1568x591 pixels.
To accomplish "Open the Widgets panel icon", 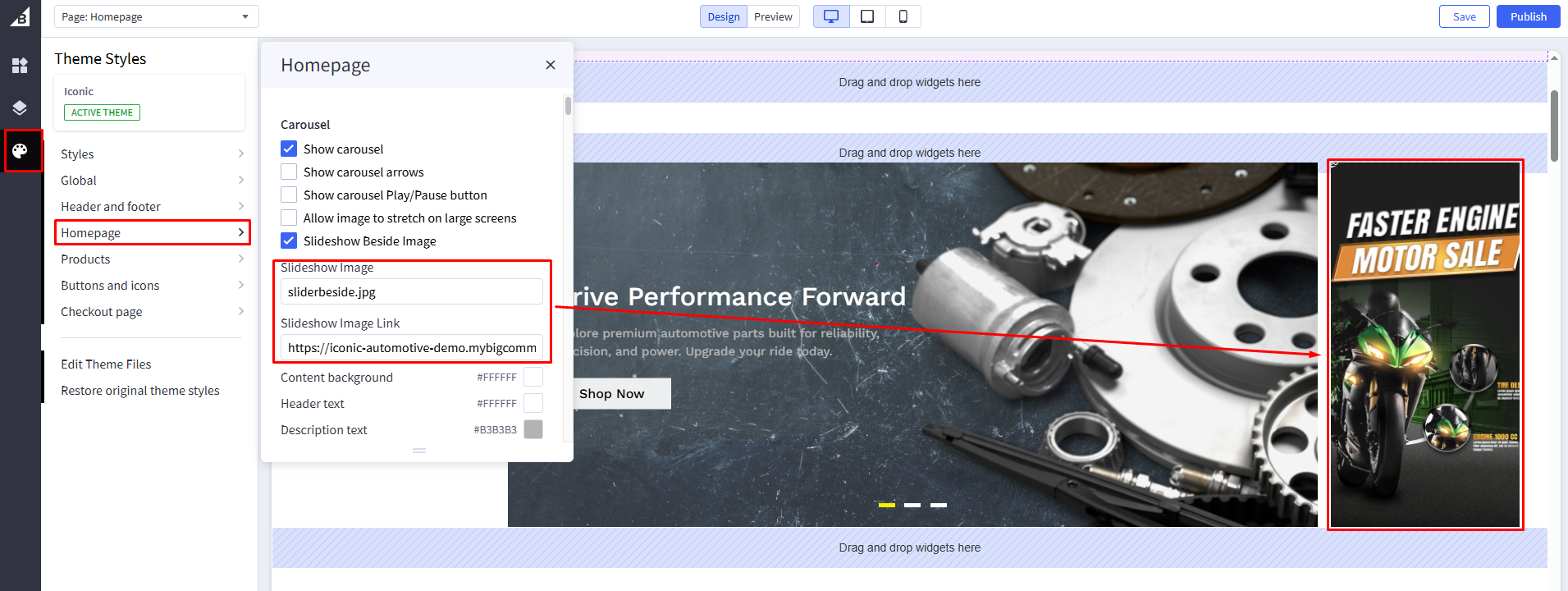I will 20,66.
